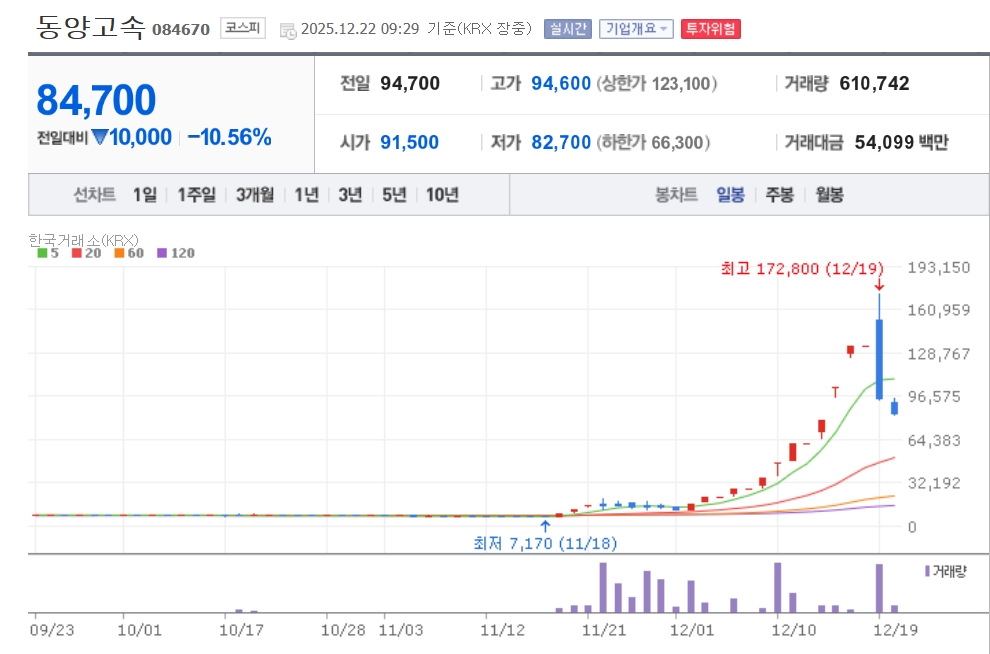Click the red 20-day moving average swatch
Screen dimensions: 990x654
(x=76, y=253)
